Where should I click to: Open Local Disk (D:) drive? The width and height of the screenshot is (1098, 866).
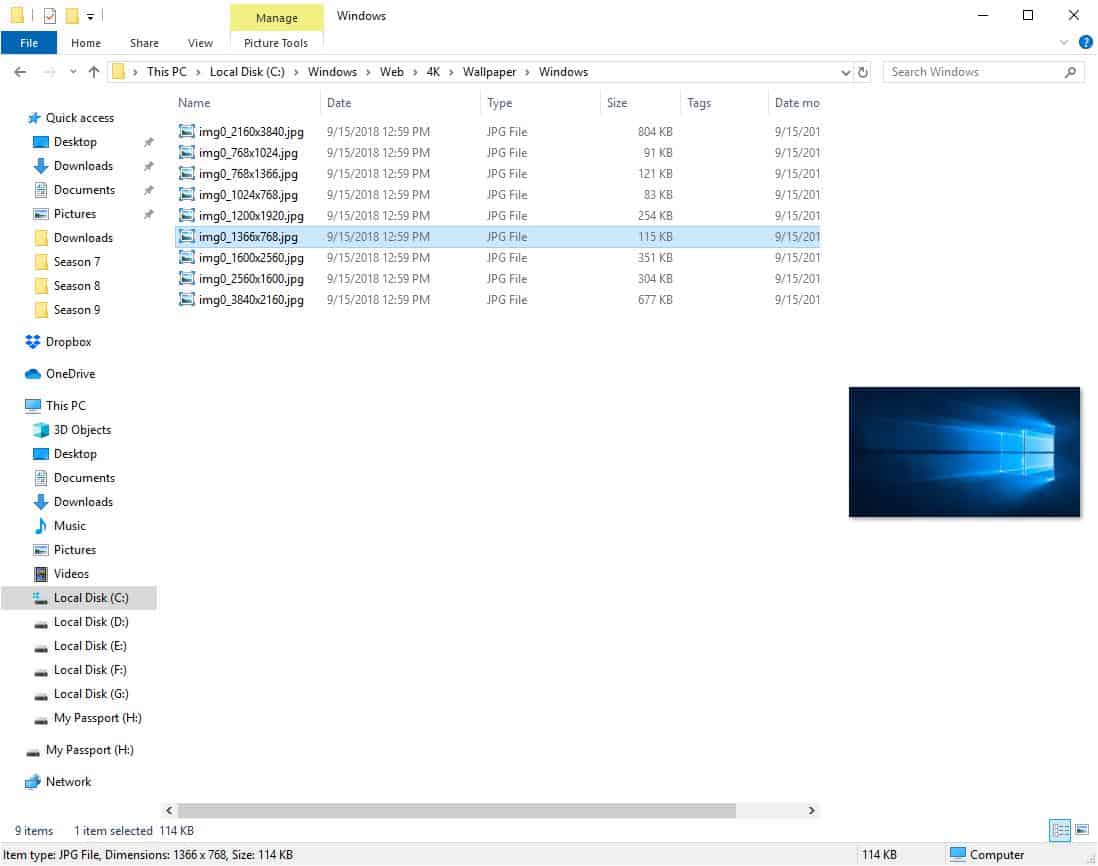[x=91, y=622]
